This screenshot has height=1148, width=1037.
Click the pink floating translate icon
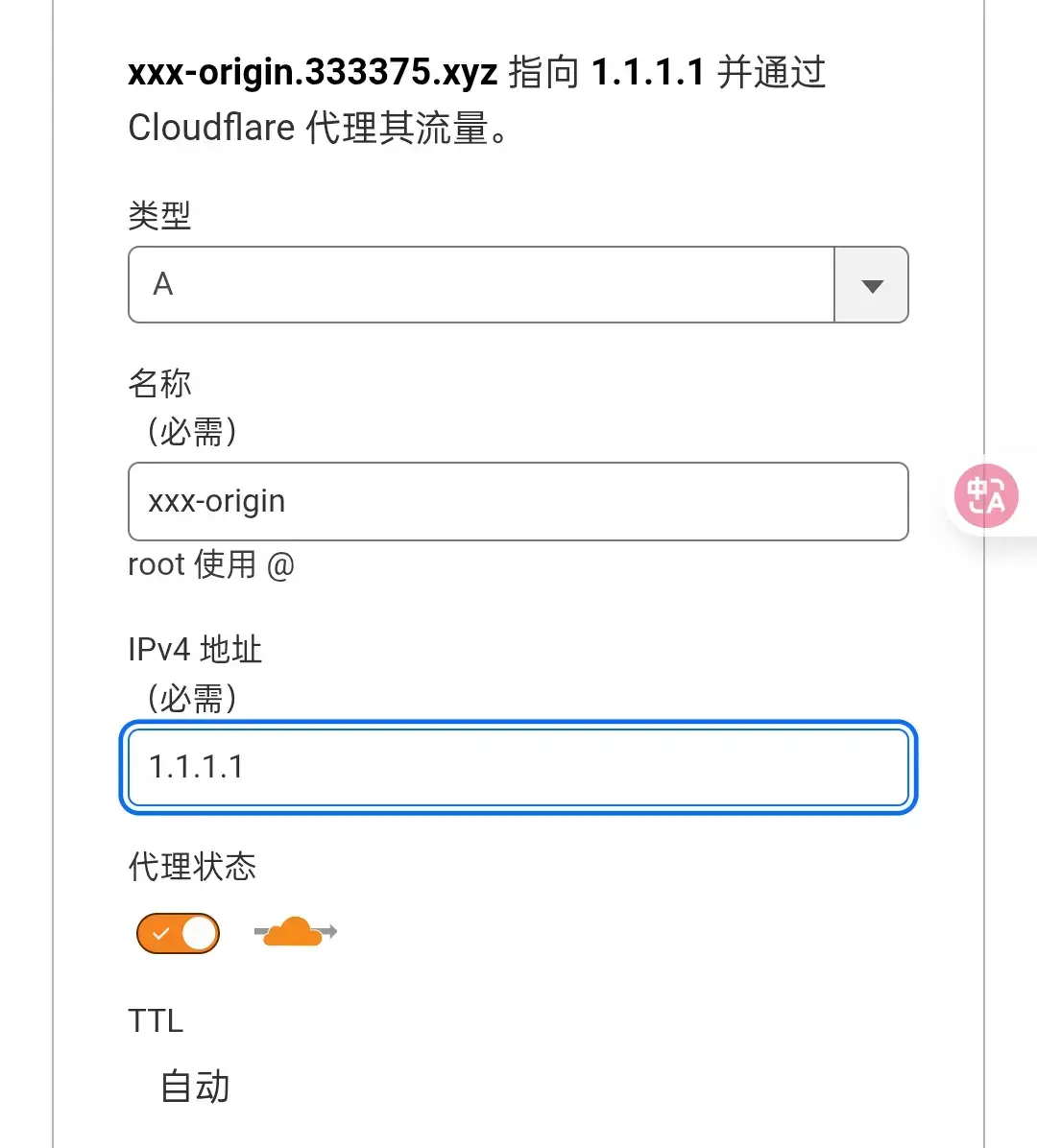[986, 495]
